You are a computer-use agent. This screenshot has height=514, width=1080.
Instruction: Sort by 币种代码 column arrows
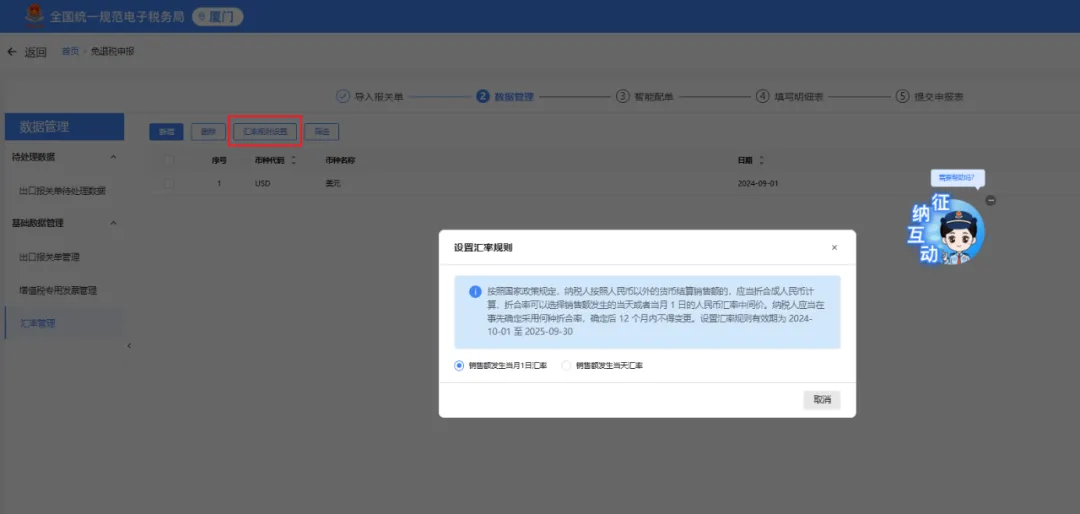pos(293,161)
